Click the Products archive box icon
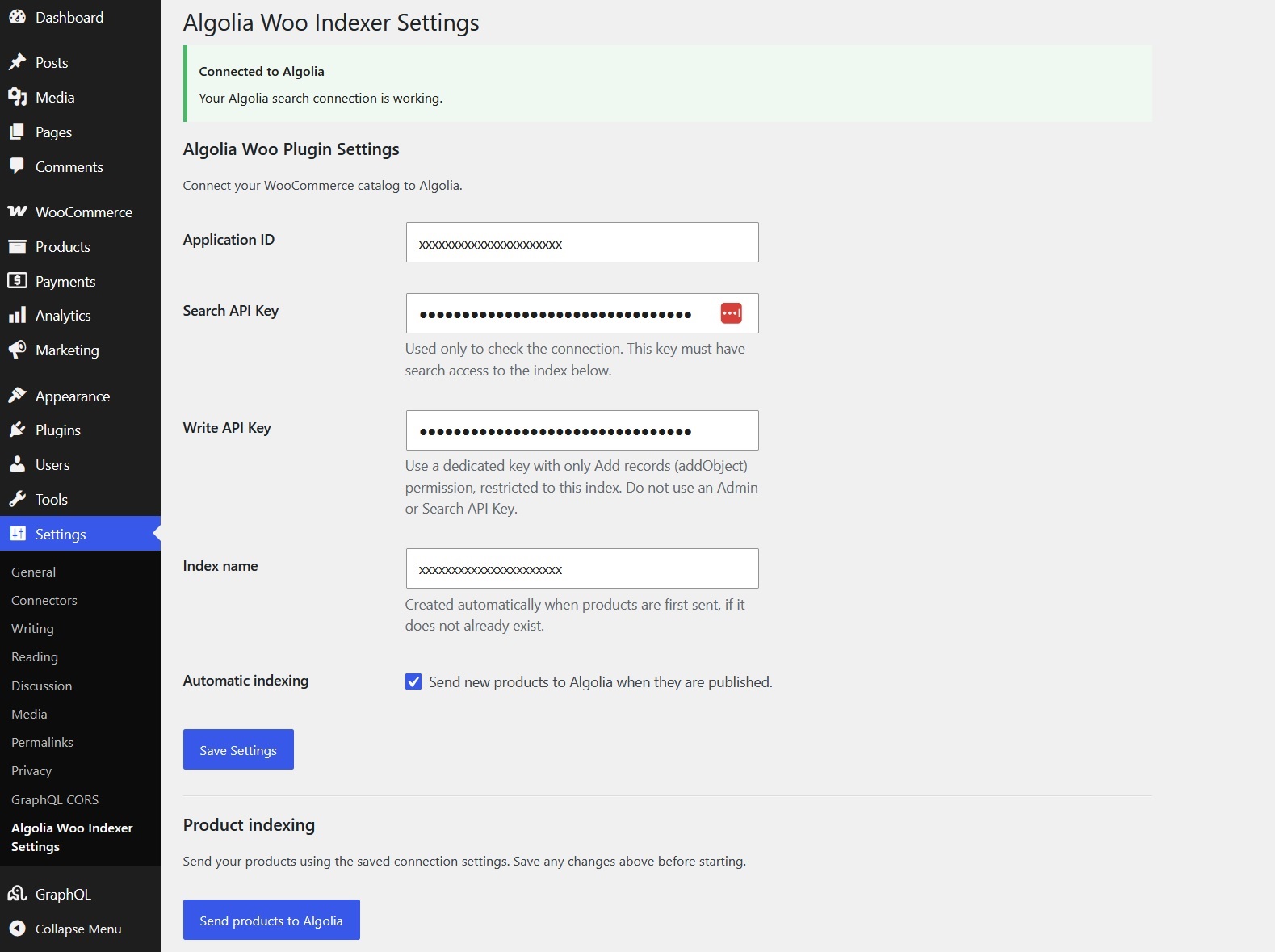 click(17, 246)
